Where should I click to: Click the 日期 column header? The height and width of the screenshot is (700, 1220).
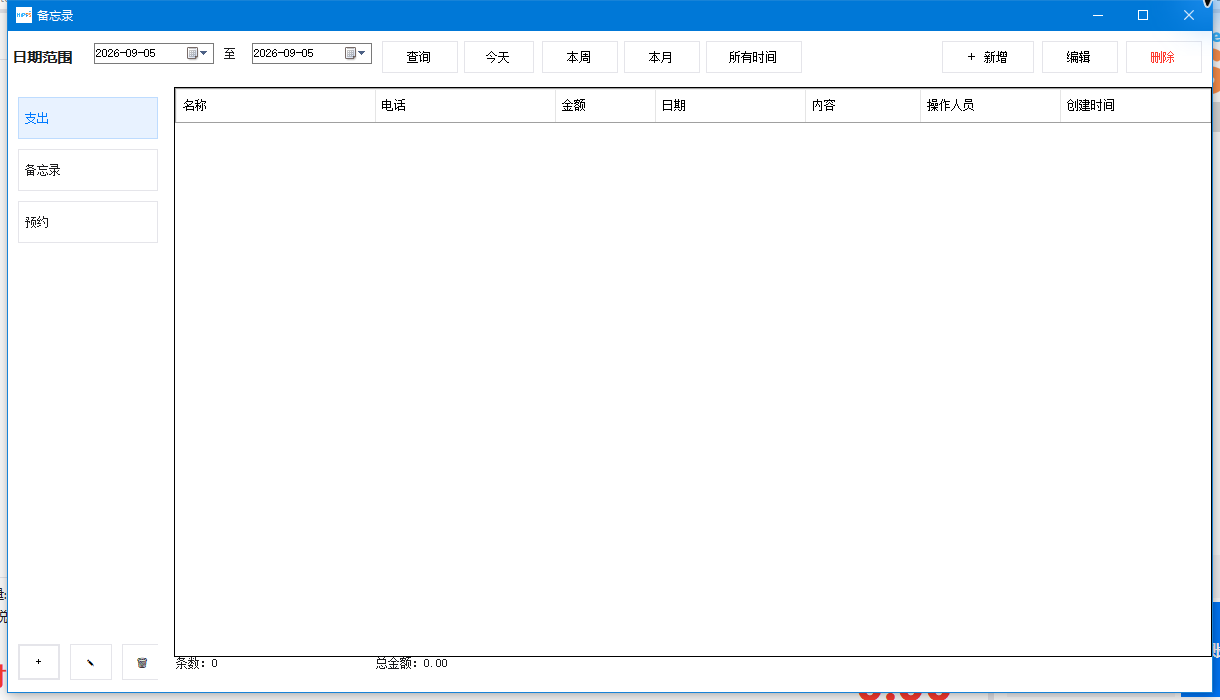tap(730, 105)
